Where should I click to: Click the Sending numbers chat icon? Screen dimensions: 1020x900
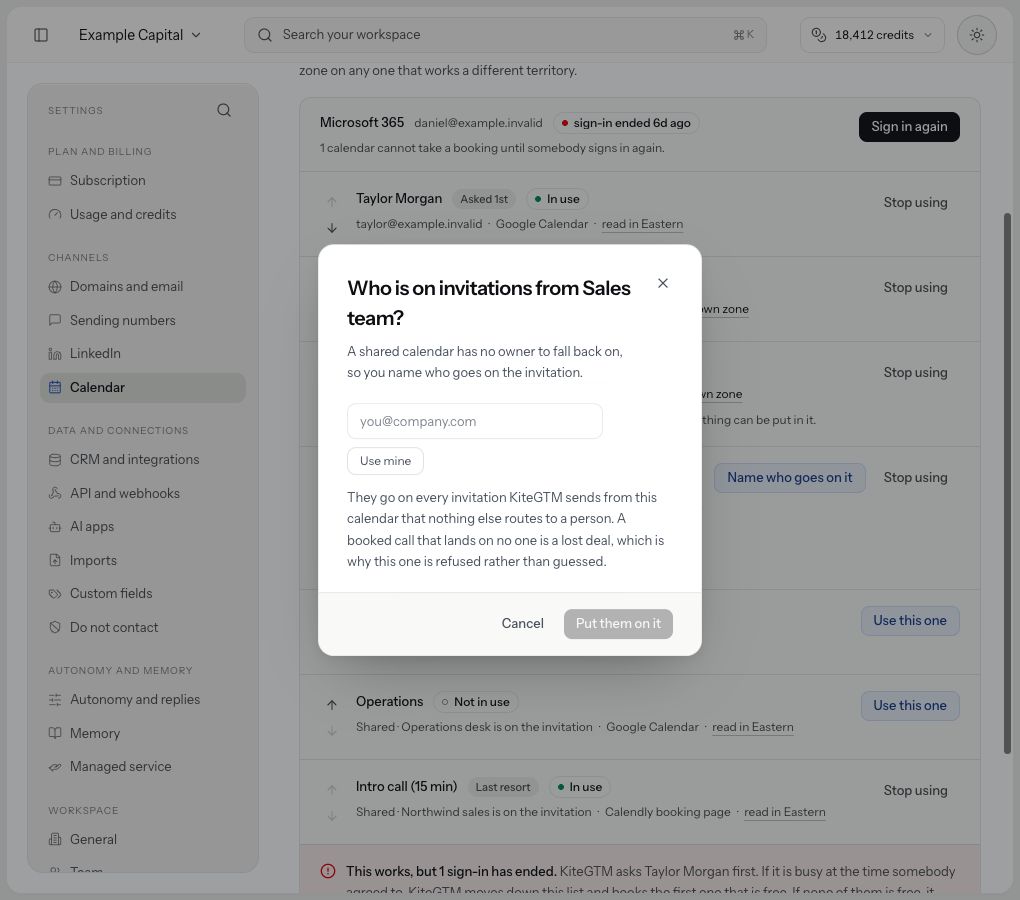point(55,321)
